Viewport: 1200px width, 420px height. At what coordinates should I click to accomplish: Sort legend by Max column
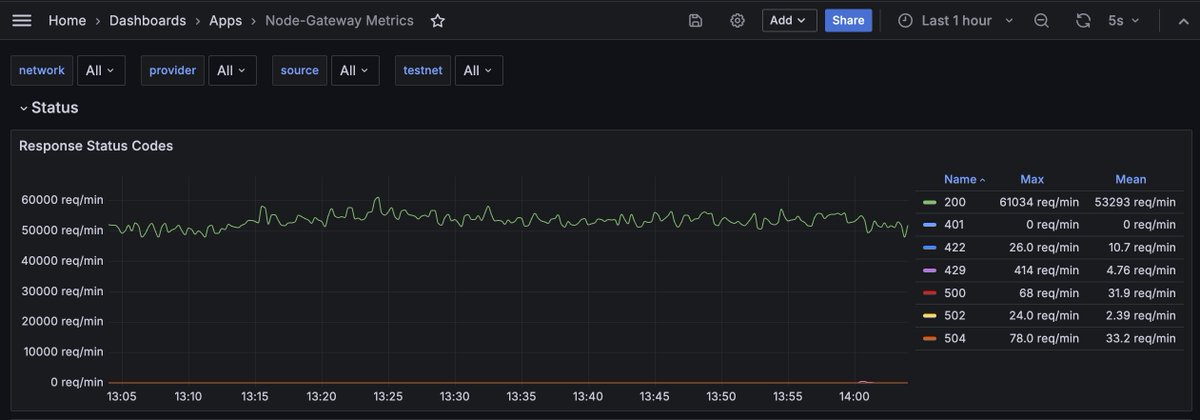(1032, 179)
